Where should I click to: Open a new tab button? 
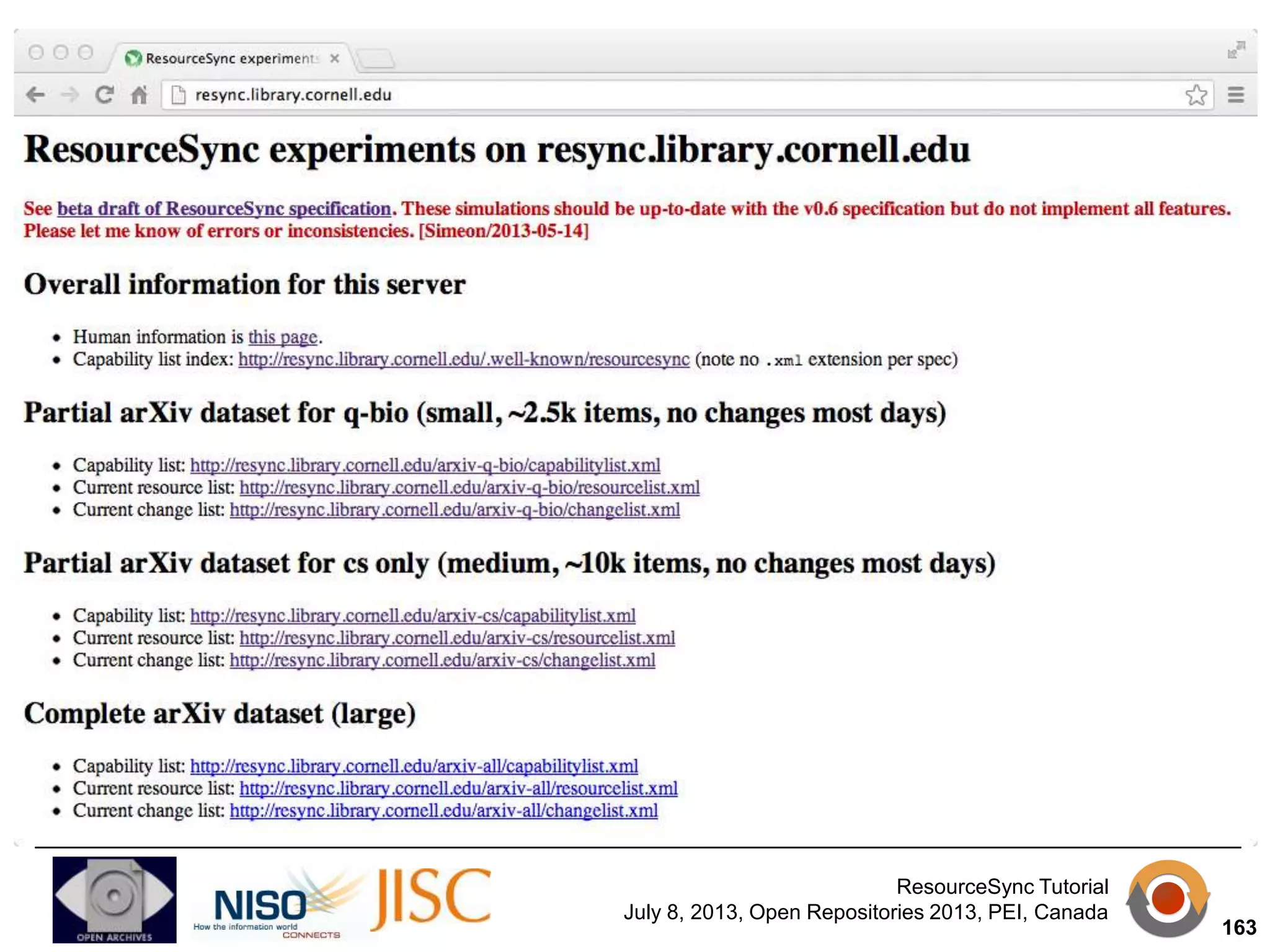tap(376, 59)
